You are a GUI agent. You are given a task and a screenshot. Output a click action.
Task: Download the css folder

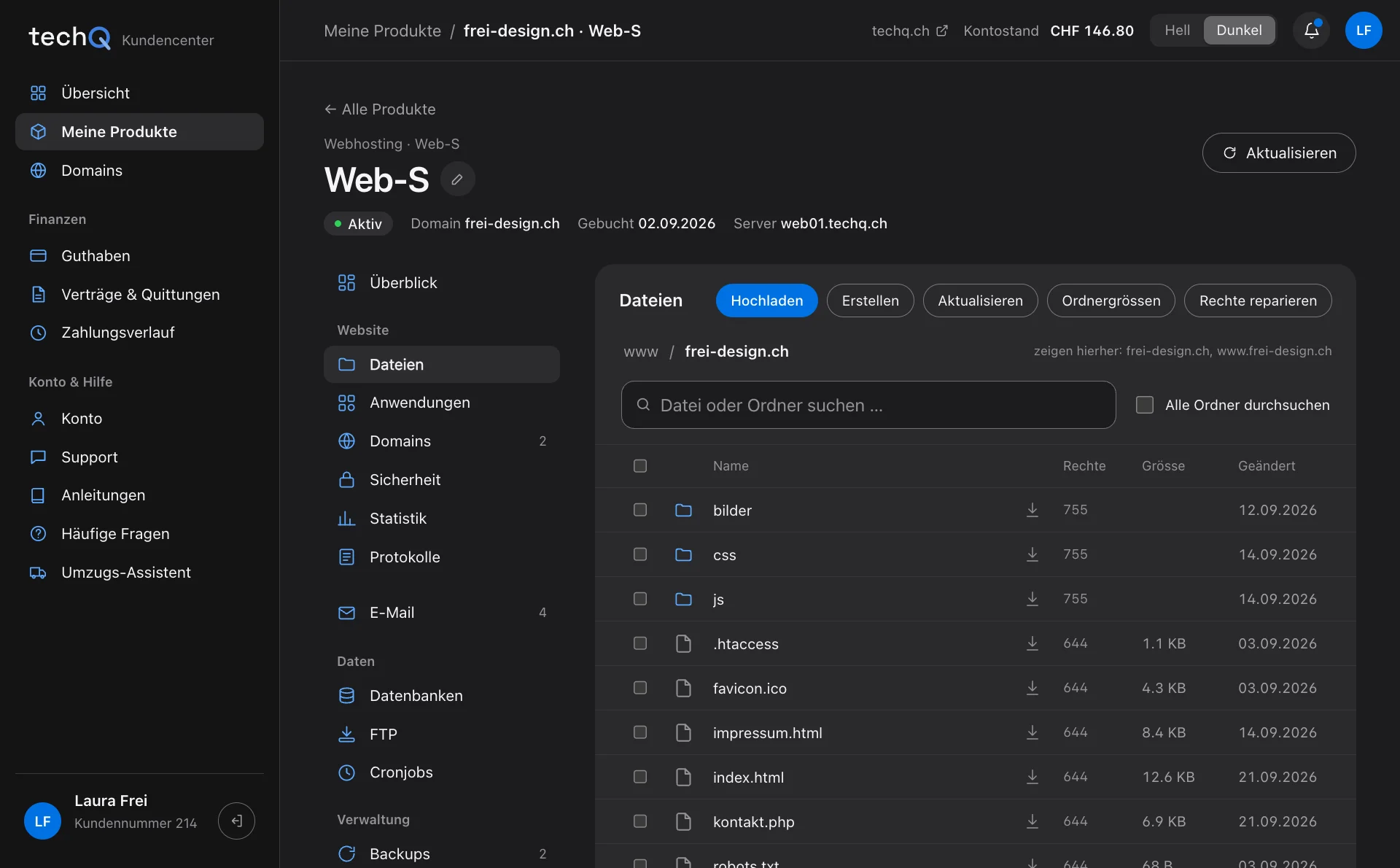1032,554
